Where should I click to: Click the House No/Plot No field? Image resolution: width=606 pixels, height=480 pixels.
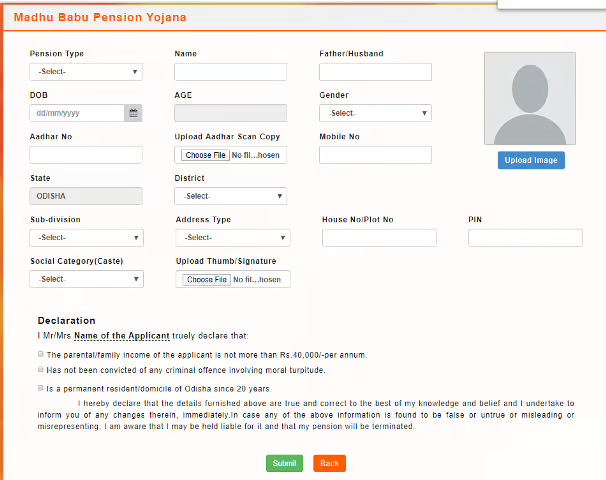click(x=379, y=238)
